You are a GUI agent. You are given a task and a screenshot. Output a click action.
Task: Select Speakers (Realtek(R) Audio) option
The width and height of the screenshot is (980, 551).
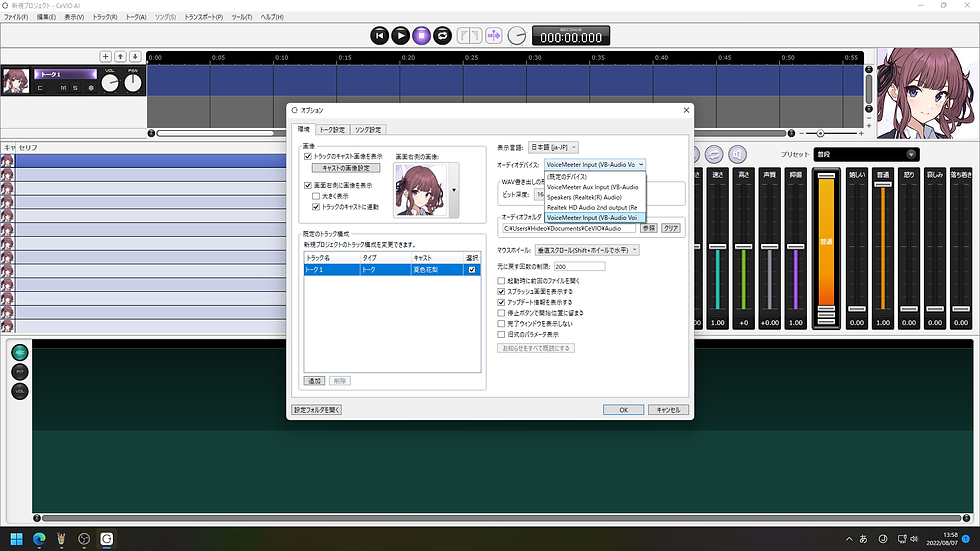point(595,197)
